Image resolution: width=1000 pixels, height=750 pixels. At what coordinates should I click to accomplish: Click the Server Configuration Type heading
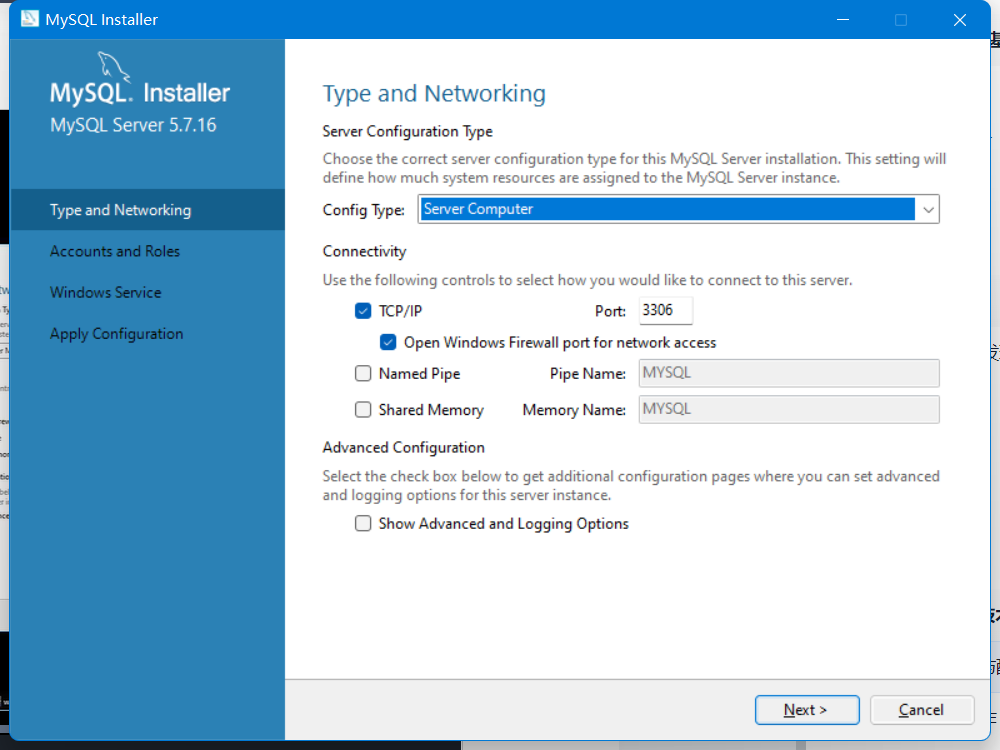(408, 131)
